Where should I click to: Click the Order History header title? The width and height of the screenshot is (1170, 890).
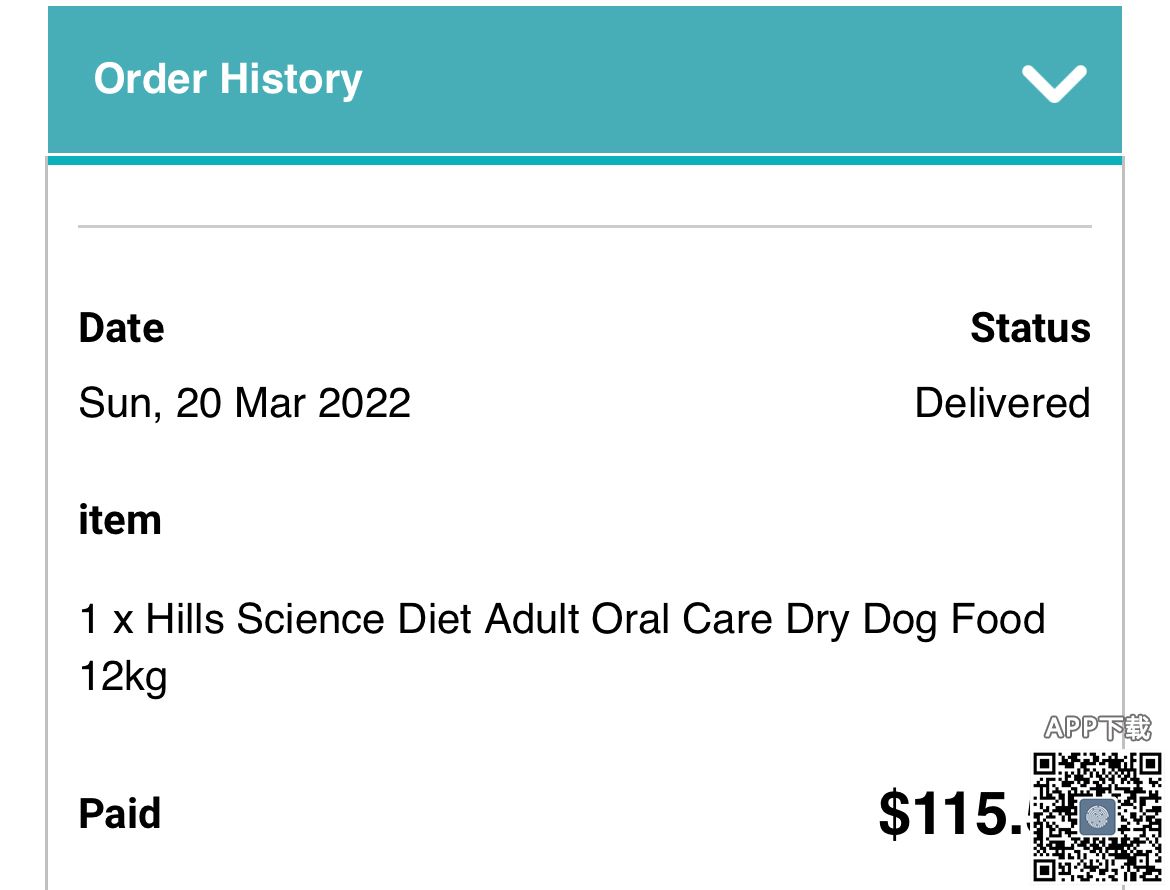point(228,79)
